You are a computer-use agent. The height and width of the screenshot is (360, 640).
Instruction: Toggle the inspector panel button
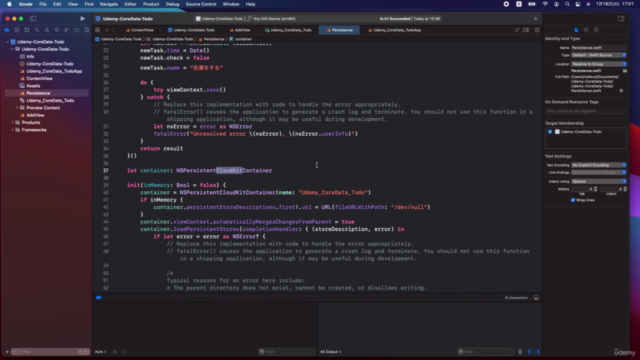621,18
